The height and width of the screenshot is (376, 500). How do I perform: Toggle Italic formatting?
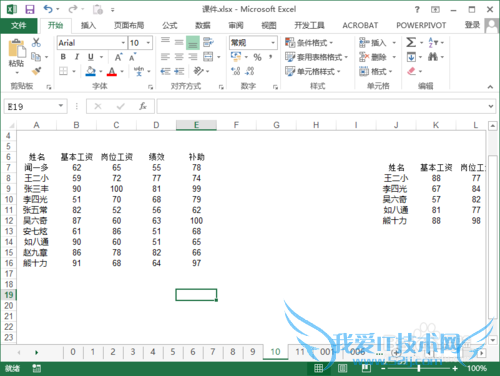tap(77, 57)
